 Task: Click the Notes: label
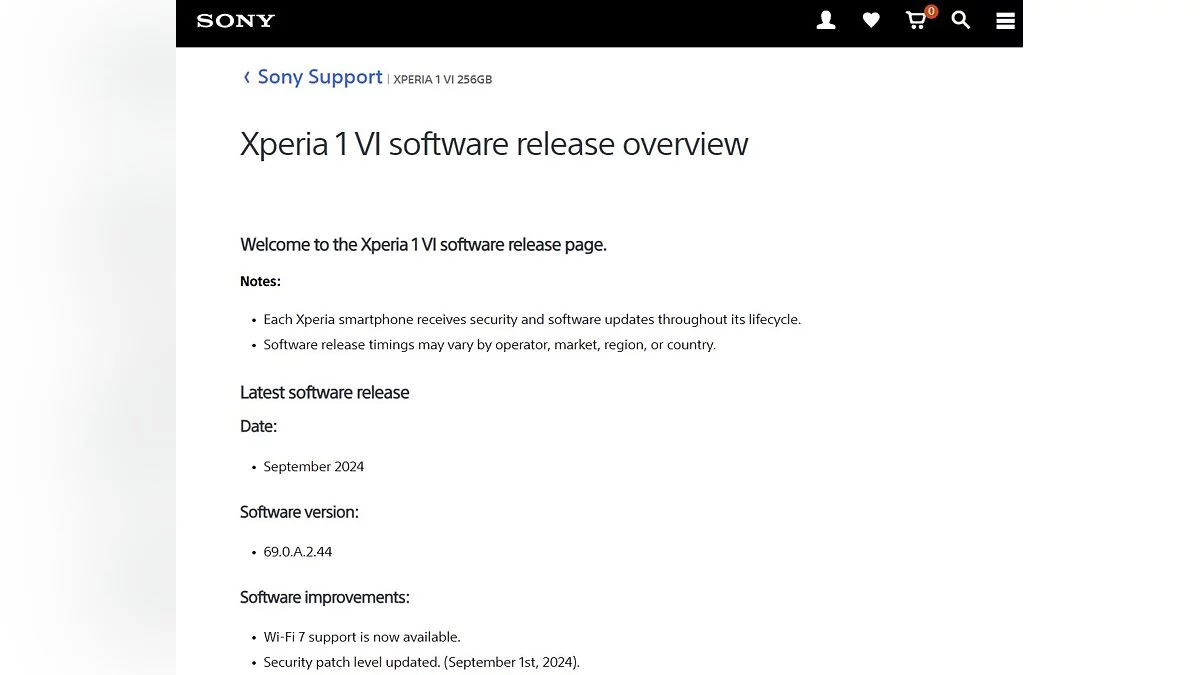(260, 281)
